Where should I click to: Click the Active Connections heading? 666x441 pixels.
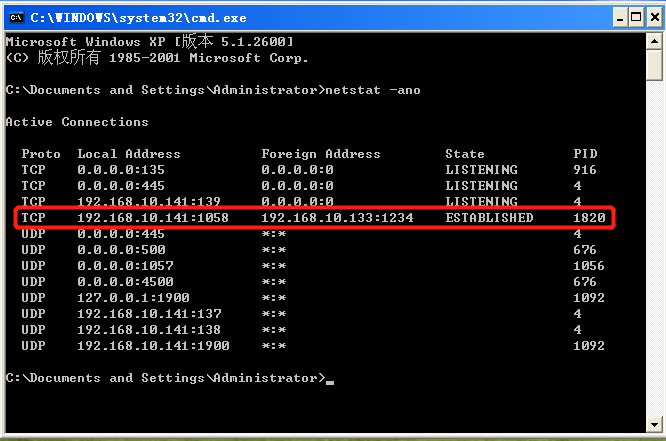tap(77, 122)
